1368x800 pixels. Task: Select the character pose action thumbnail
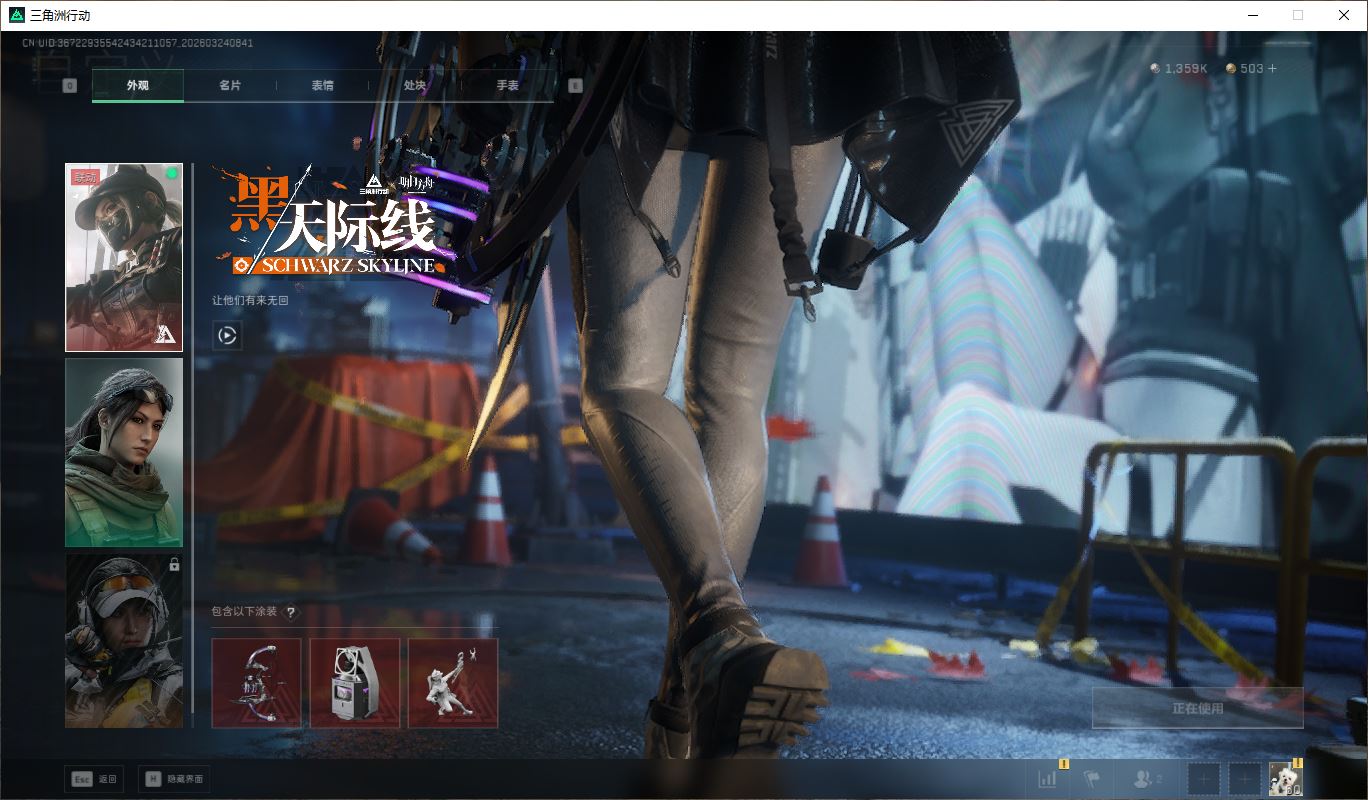coord(452,683)
